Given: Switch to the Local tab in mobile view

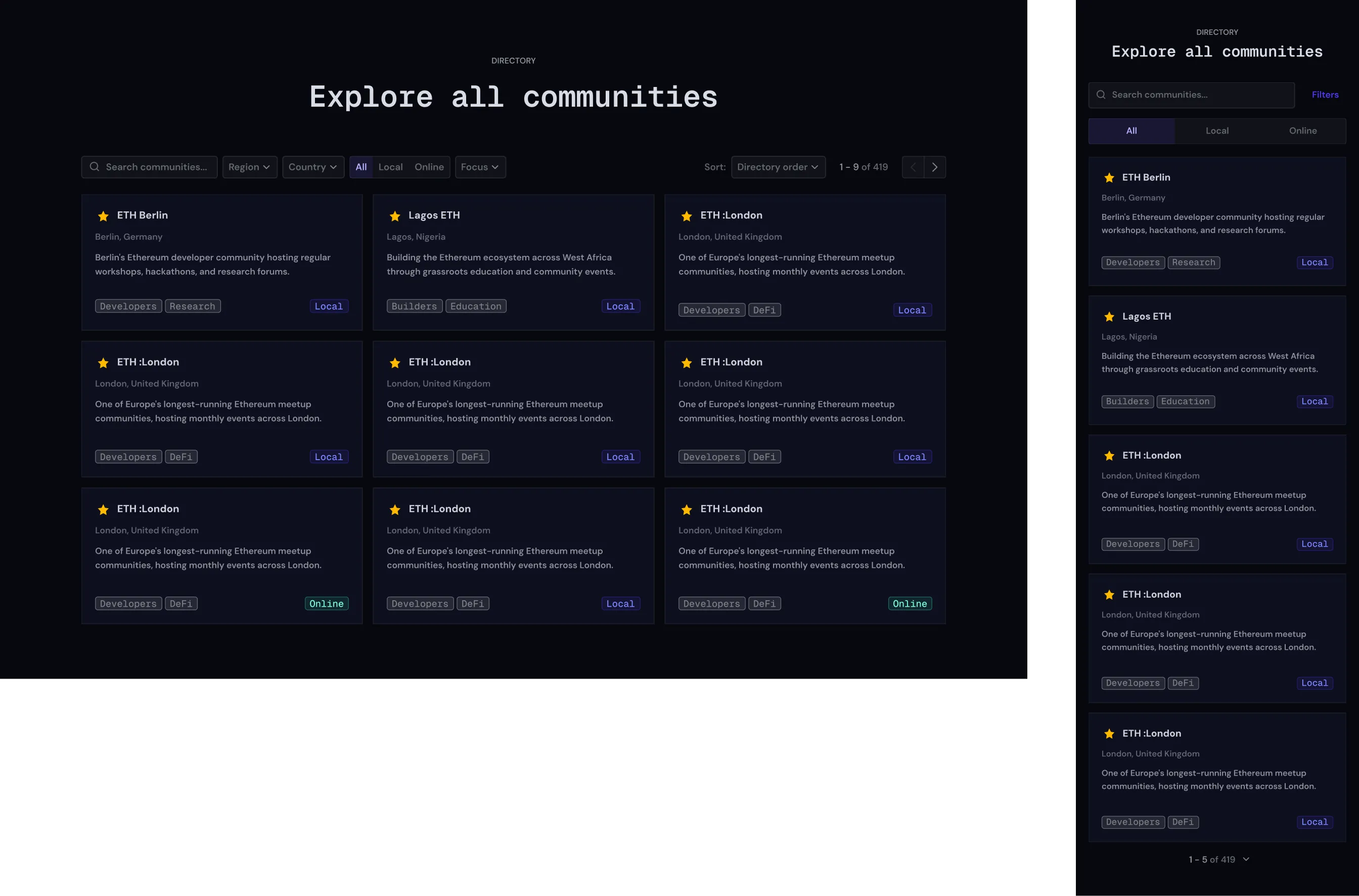Looking at the screenshot, I should [x=1217, y=131].
